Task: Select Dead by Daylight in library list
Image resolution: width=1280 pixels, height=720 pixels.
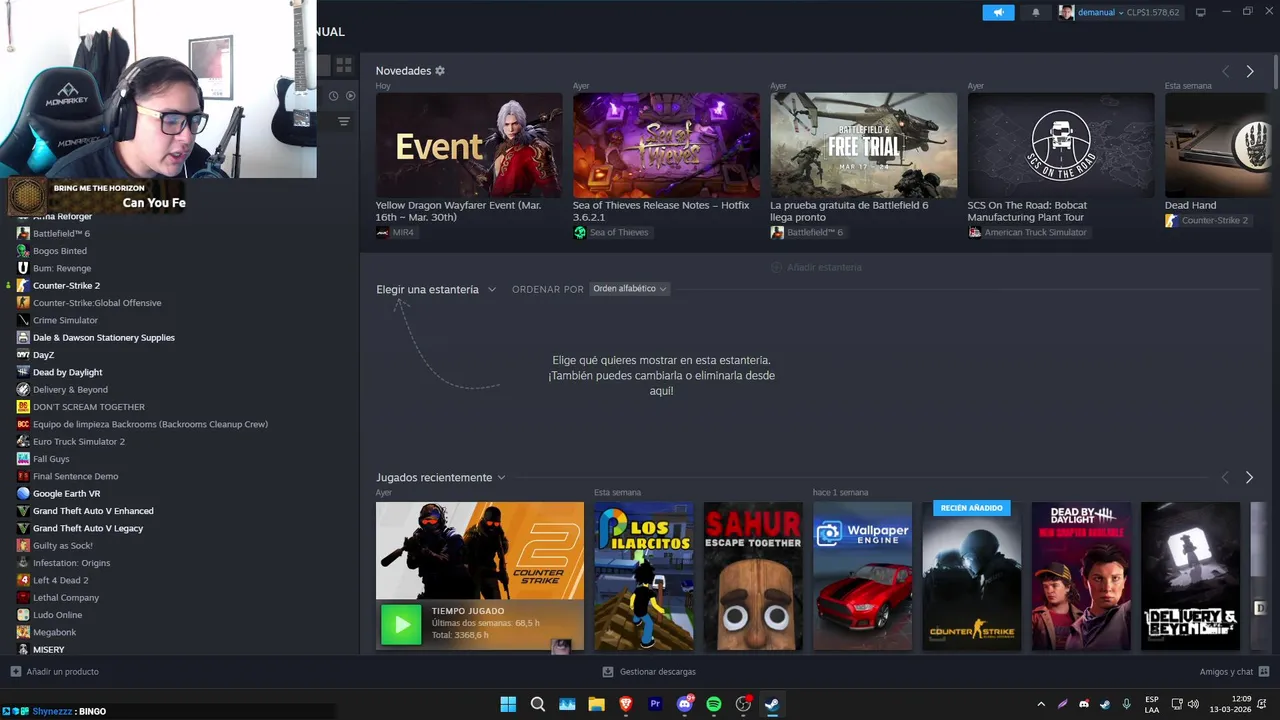Action: (x=68, y=372)
